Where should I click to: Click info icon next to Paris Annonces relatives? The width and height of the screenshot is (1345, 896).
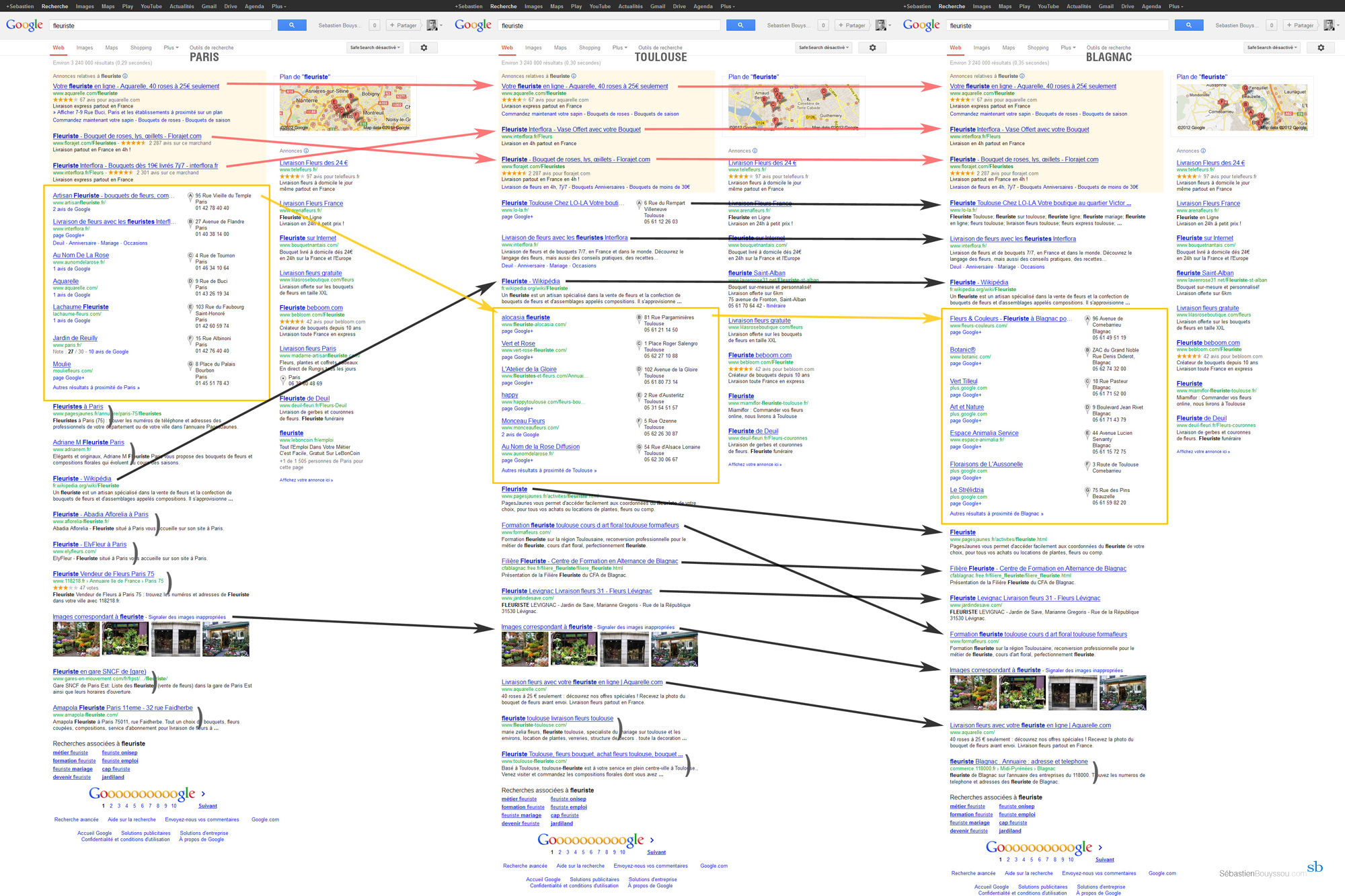pos(125,76)
